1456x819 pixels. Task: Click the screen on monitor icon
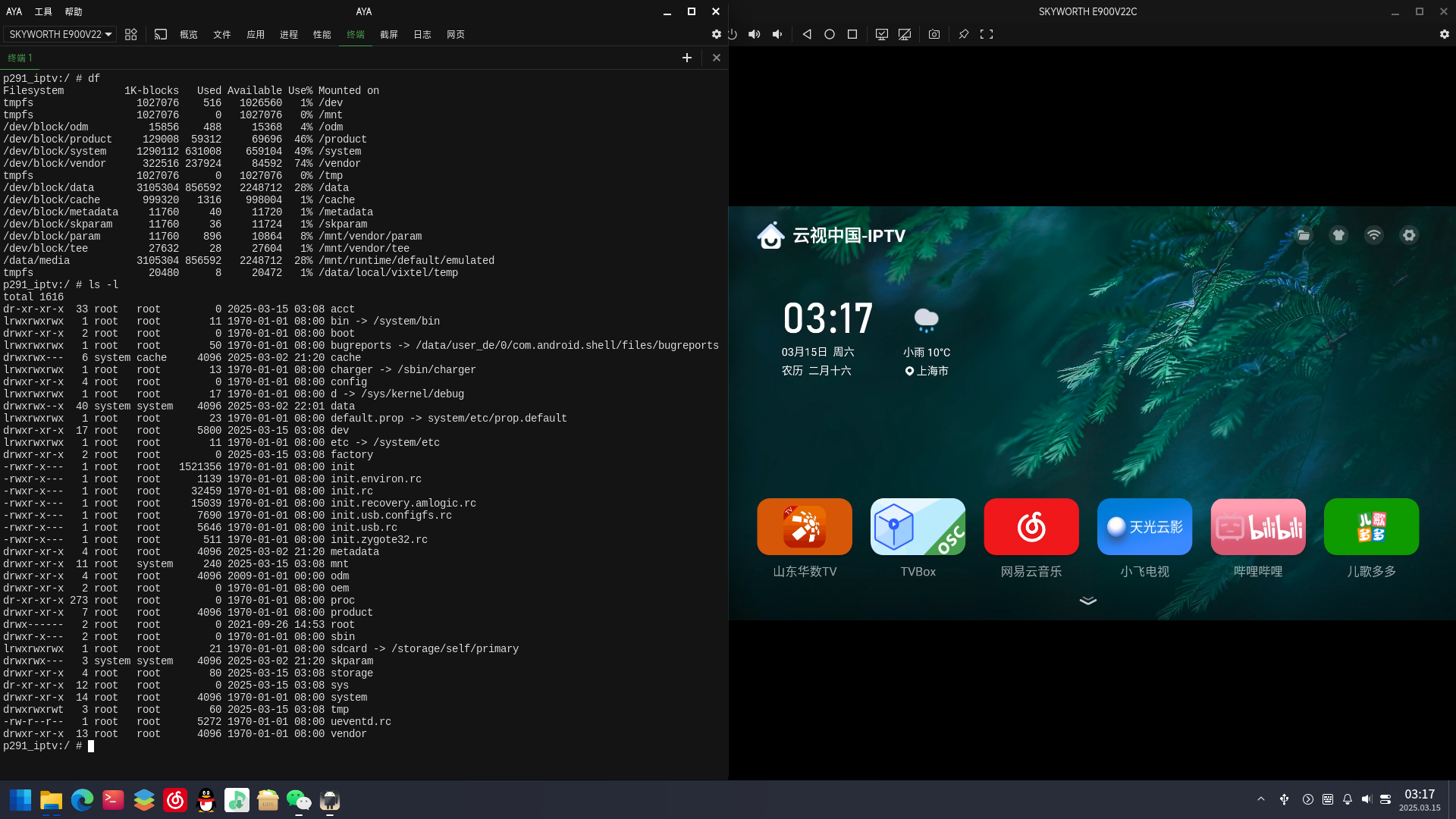882,34
